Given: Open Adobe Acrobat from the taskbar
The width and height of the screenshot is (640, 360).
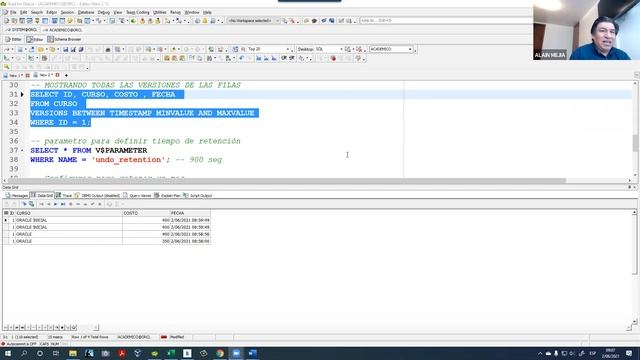Looking at the screenshot, I should pyautogui.click(x=122, y=353).
